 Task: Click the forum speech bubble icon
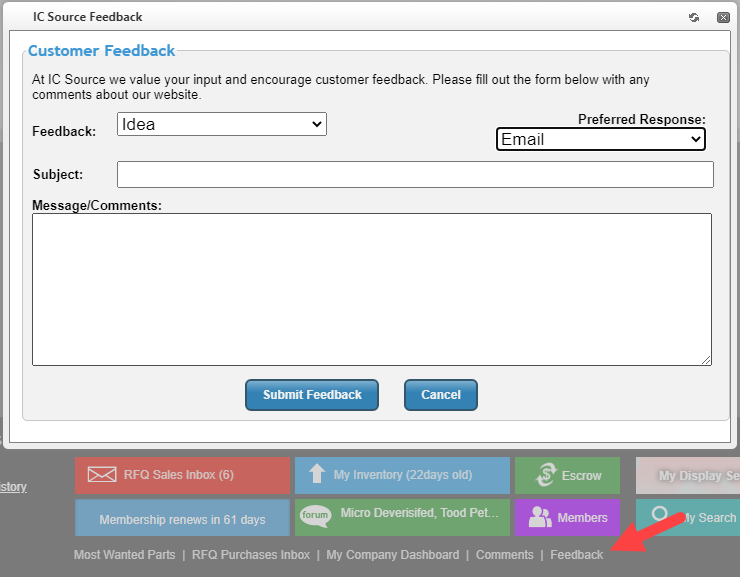coord(315,517)
